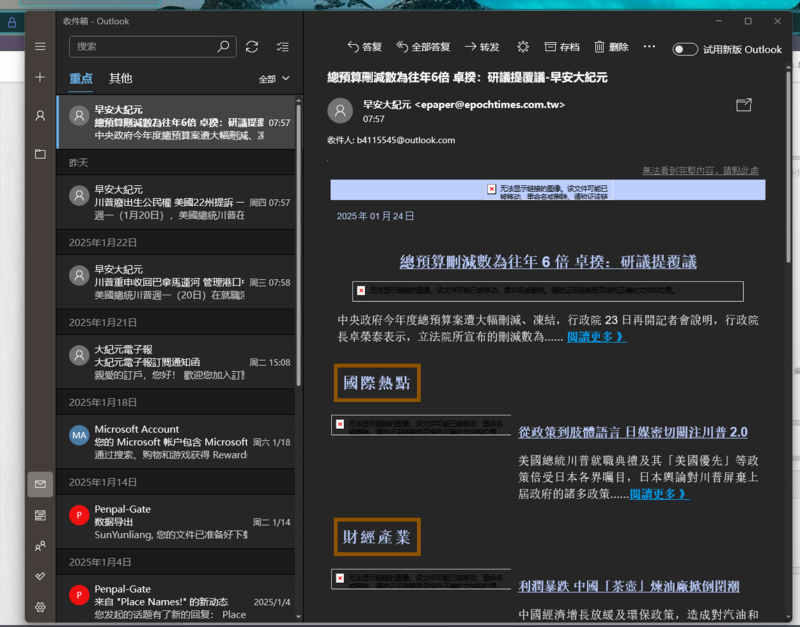Expand the hamburger navigation menu
This screenshot has height=627, width=800.
(x=40, y=46)
